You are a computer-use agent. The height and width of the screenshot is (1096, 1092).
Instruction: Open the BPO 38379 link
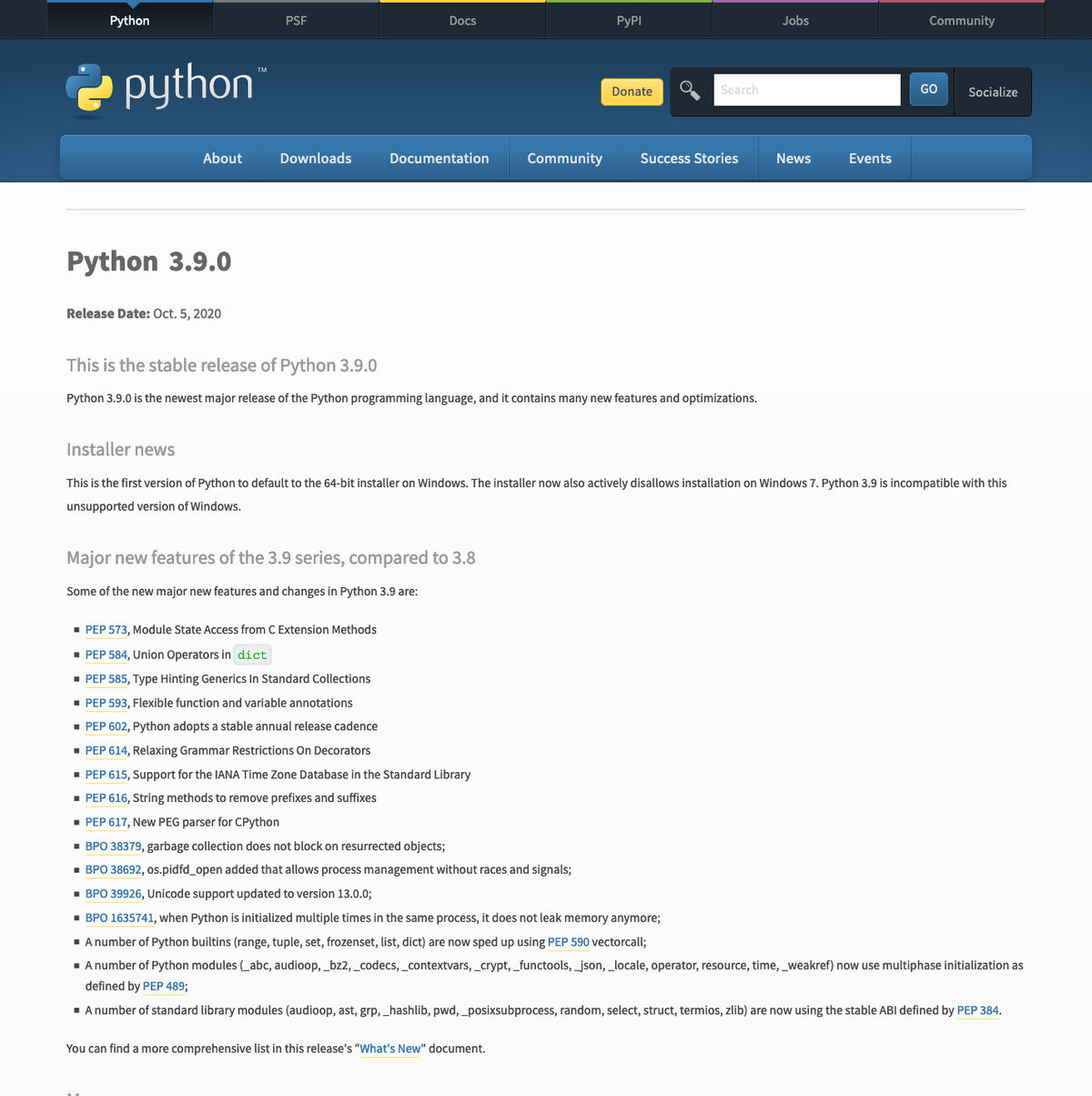point(114,847)
